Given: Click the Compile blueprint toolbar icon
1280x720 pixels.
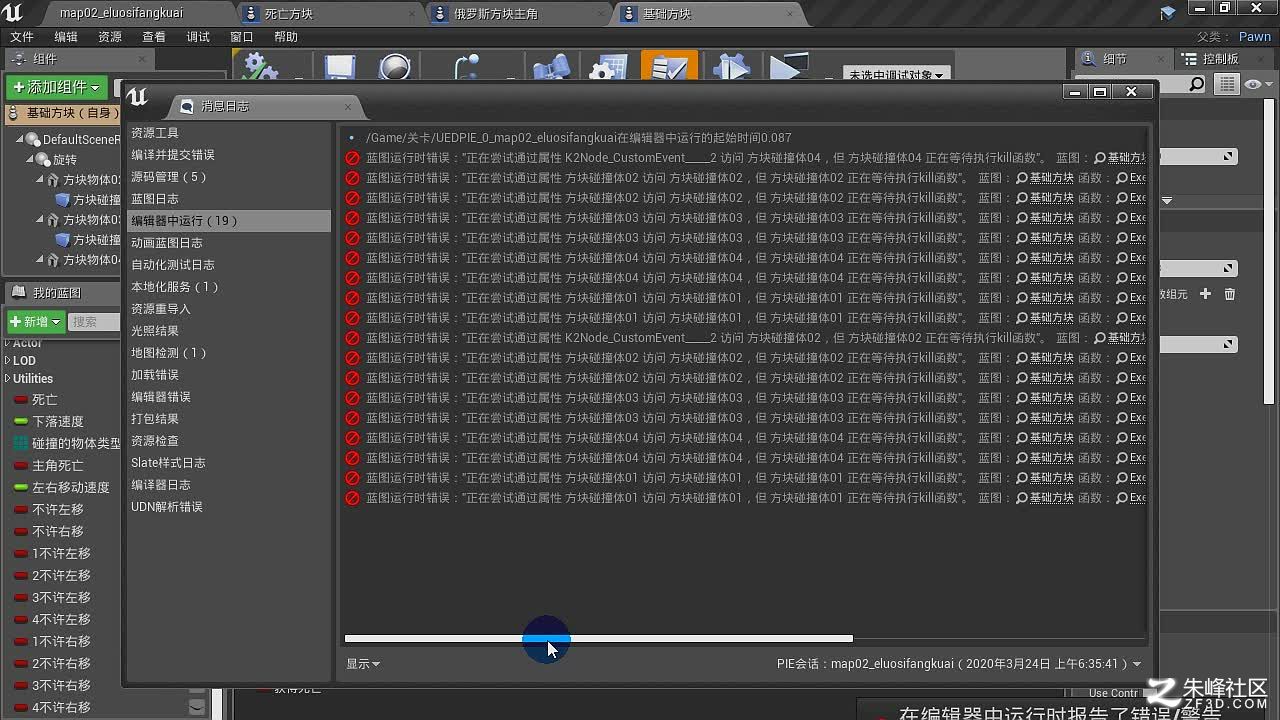Looking at the screenshot, I should [x=262, y=68].
